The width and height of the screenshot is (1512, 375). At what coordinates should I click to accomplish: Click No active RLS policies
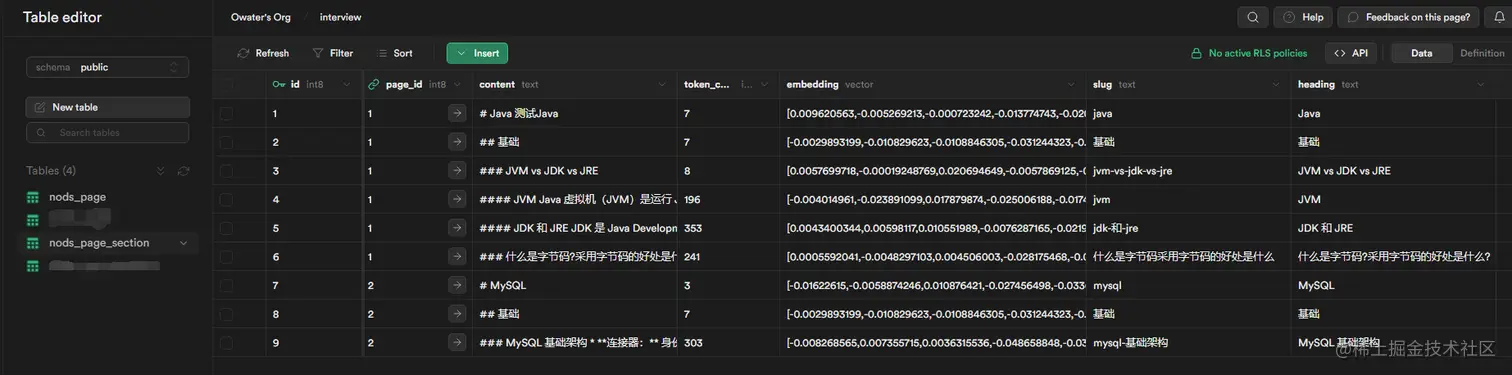pyautogui.click(x=1248, y=53)
